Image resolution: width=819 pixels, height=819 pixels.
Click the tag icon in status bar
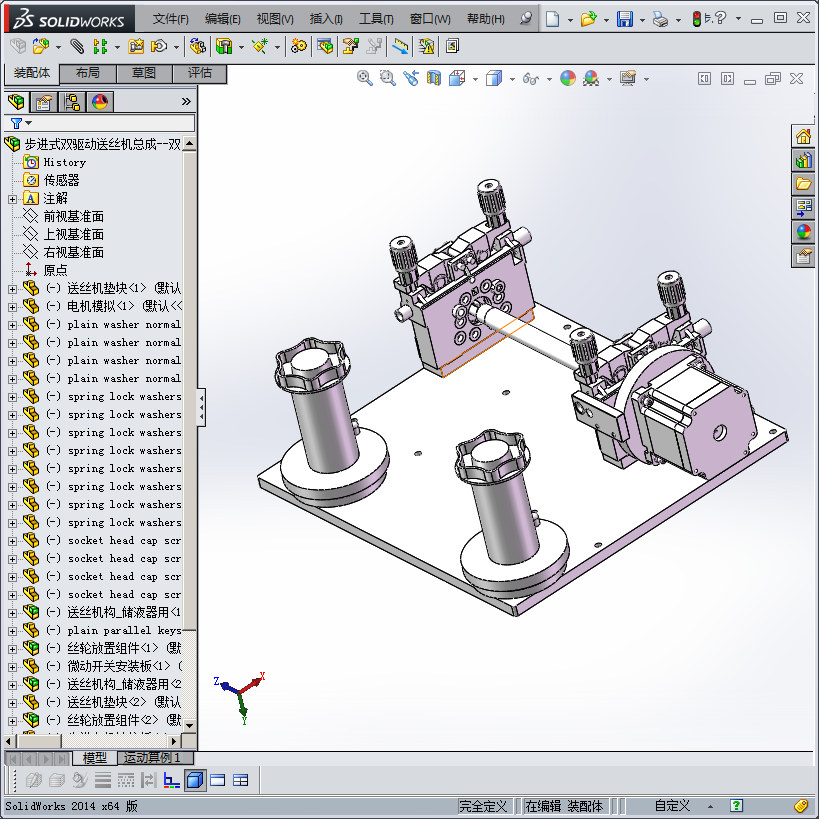(801, 806)
